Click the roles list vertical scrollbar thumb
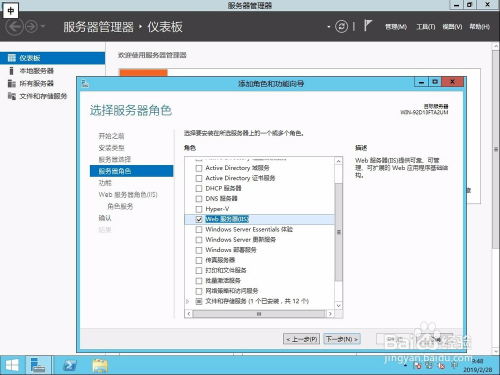500x375 pixels. tap(339, 232)
